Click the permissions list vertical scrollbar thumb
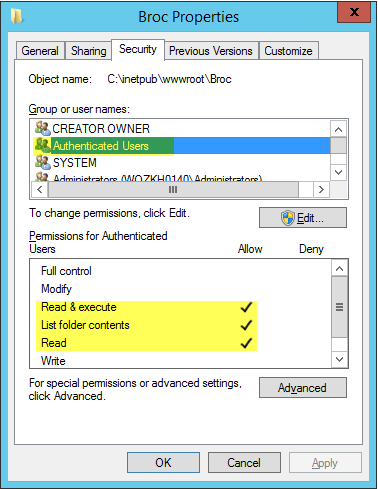This screenshot has height=489, width=378. coord(340,307)
